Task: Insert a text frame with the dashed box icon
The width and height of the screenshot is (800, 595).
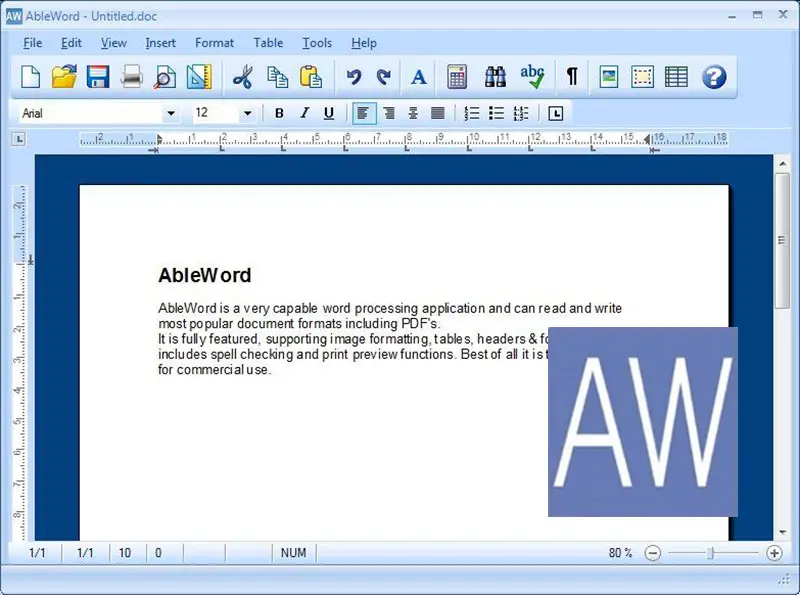Action: [642, 77]
